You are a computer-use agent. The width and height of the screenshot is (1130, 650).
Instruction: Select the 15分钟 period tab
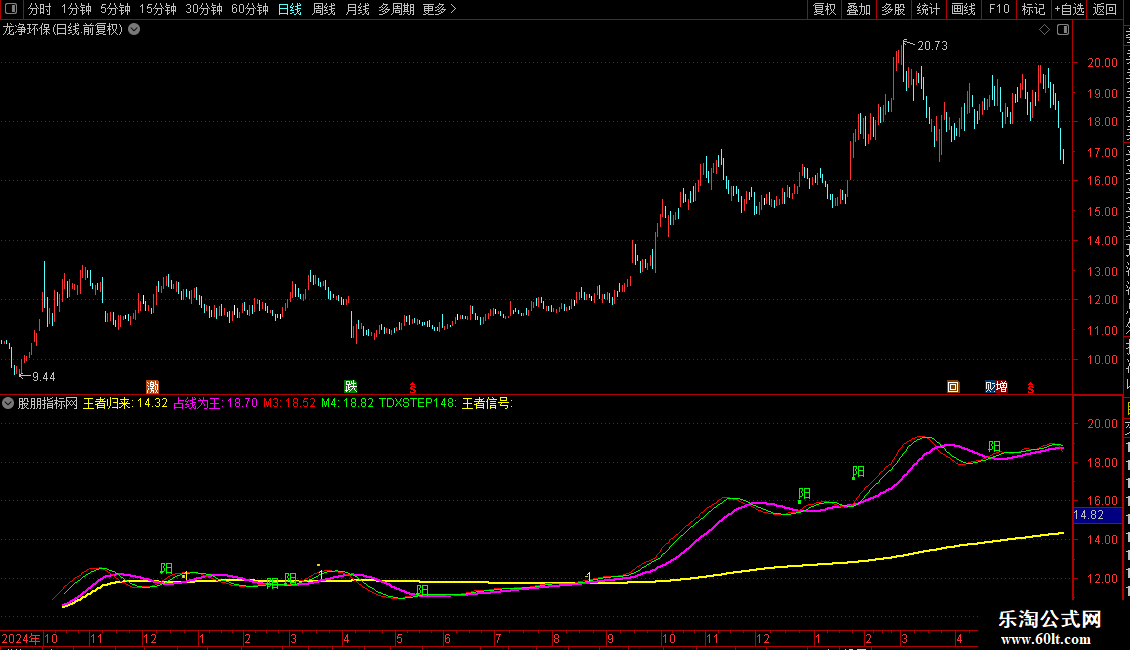coord(158,9)
